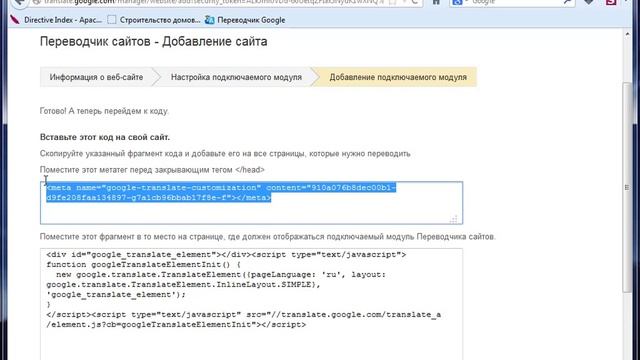
Task: Click the code line function googleTranslateElementInit()
Action: click(x=143, y=264)
